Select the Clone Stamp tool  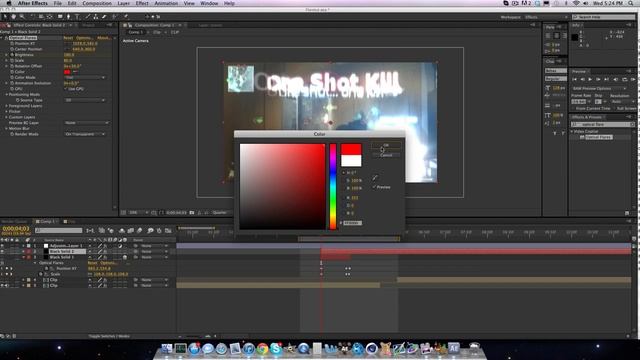[96, 17]
